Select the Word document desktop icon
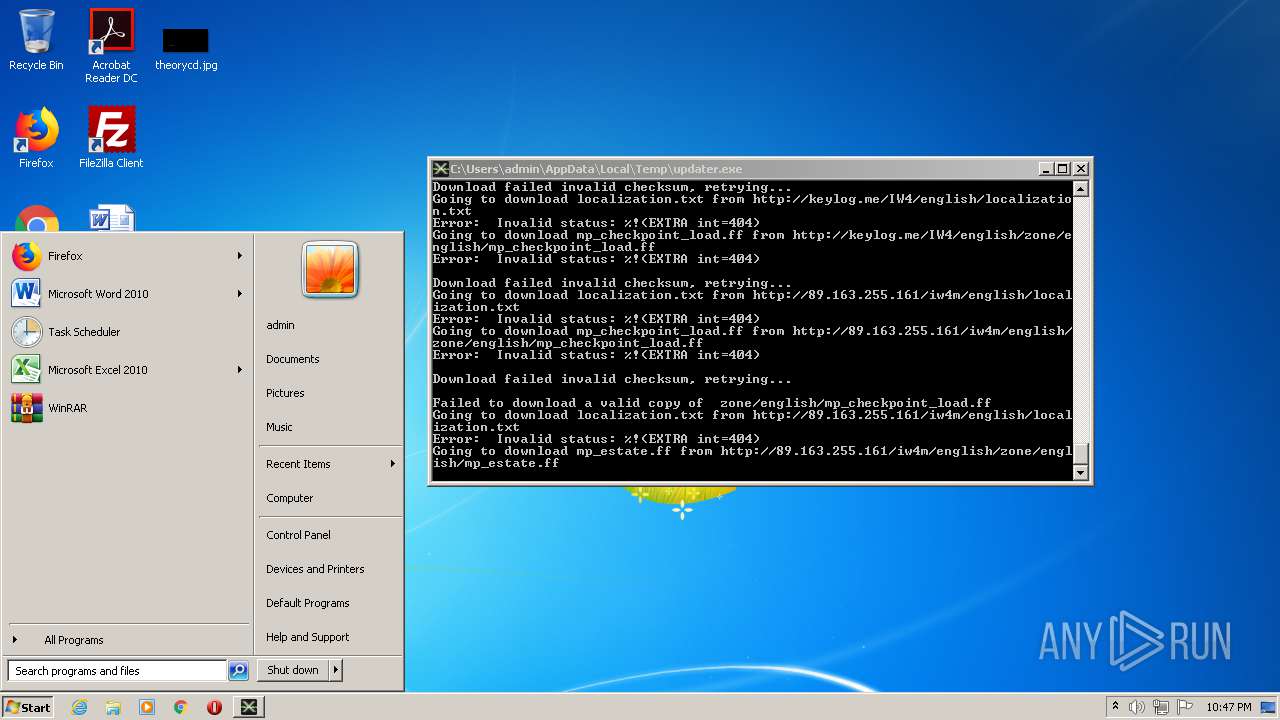 point(111,220)
